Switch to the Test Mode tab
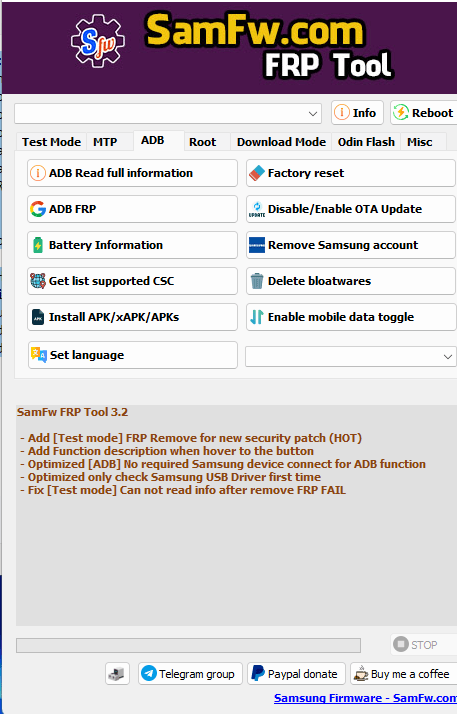Viewport: 457px width, 714px height. pos(51,142)
